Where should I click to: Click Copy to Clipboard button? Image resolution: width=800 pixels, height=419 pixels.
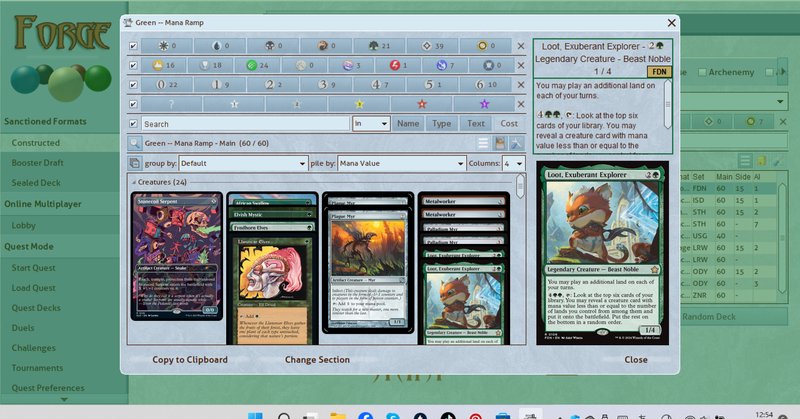190,360
